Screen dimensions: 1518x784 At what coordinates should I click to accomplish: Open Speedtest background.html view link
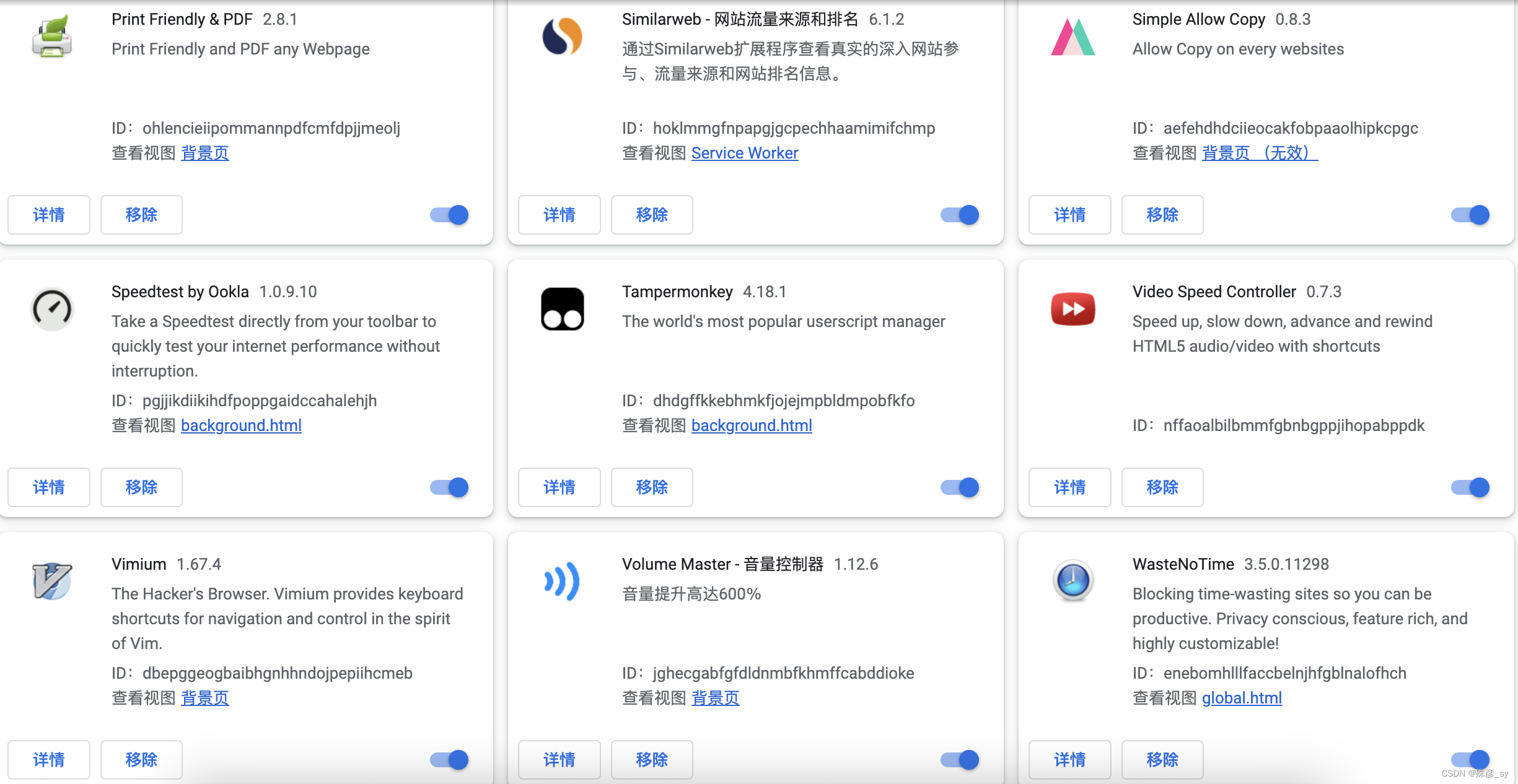point(241,425)
